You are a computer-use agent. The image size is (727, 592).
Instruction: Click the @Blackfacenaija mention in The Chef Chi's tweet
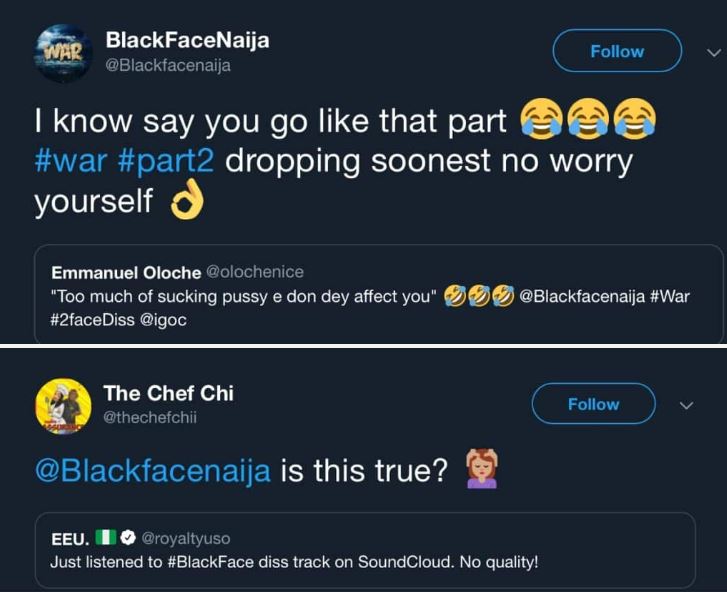(153, 471)
